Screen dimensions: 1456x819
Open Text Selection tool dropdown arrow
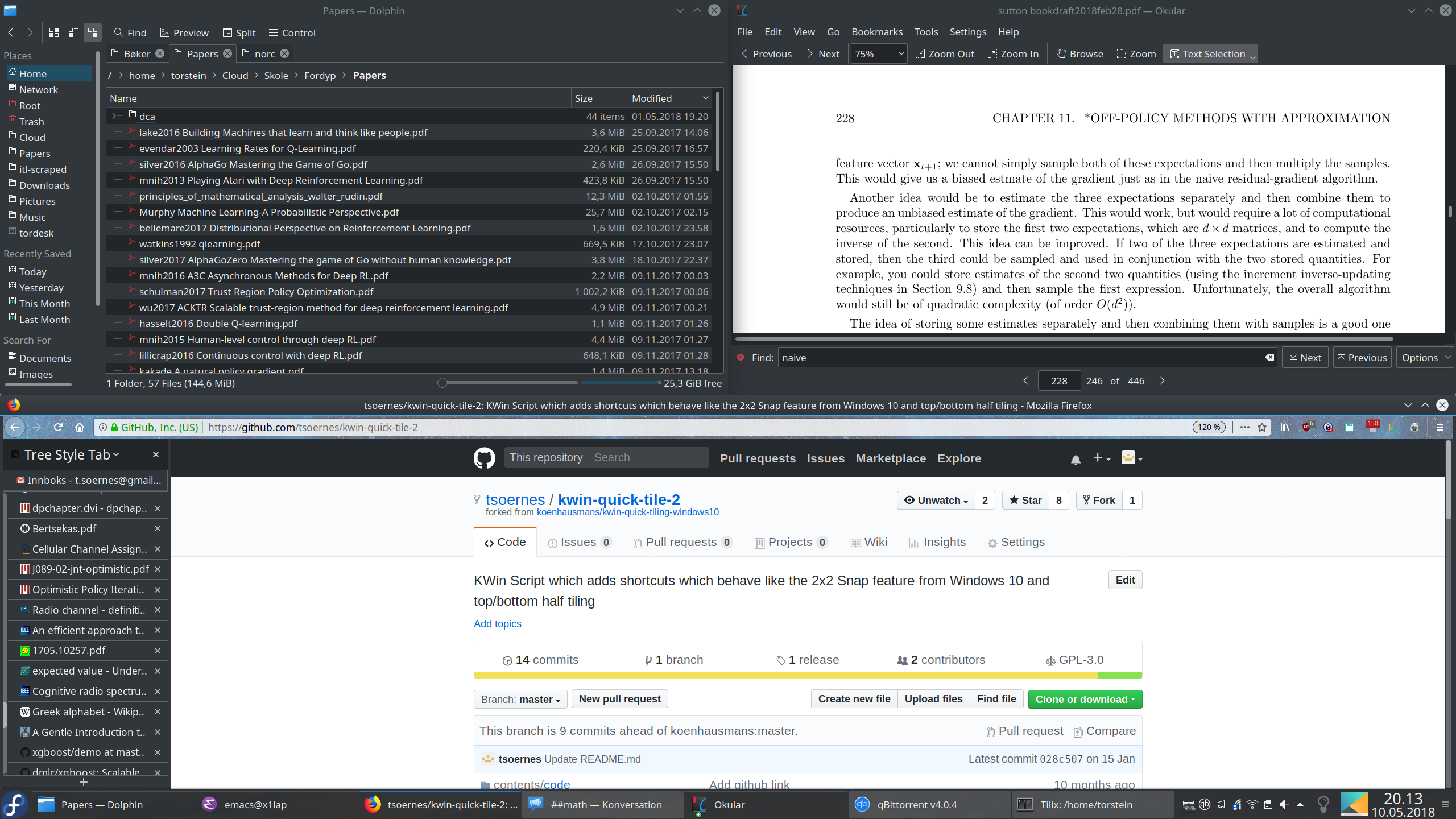(x=1252, y=56)
